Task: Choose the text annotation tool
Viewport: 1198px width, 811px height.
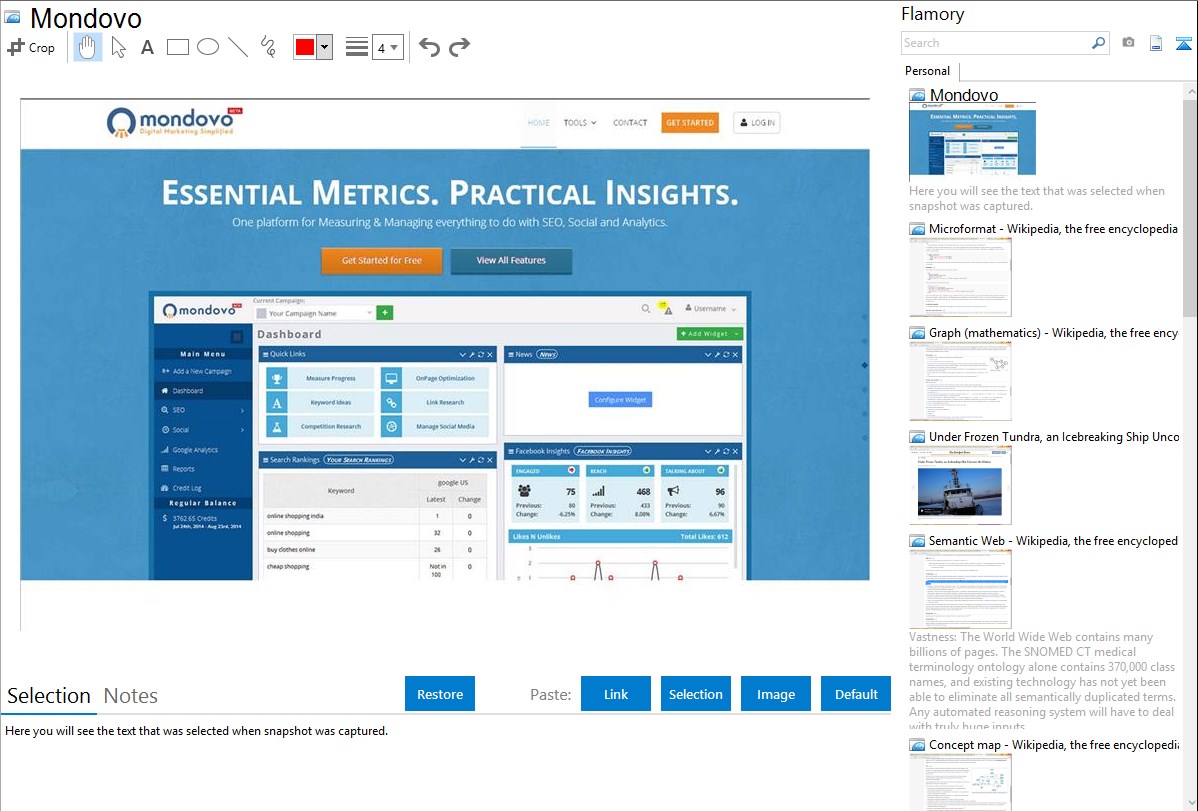Action: click(147, 47)
